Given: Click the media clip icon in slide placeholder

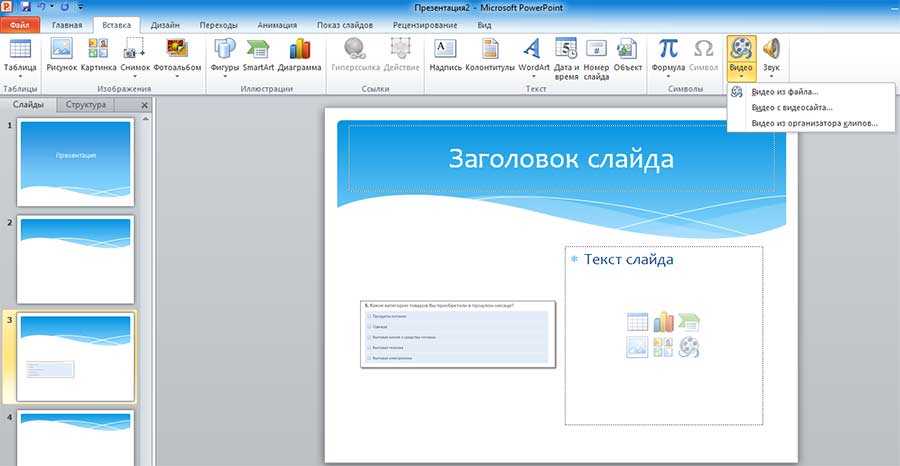Looking at the screenshot, I should pos(689,347).
